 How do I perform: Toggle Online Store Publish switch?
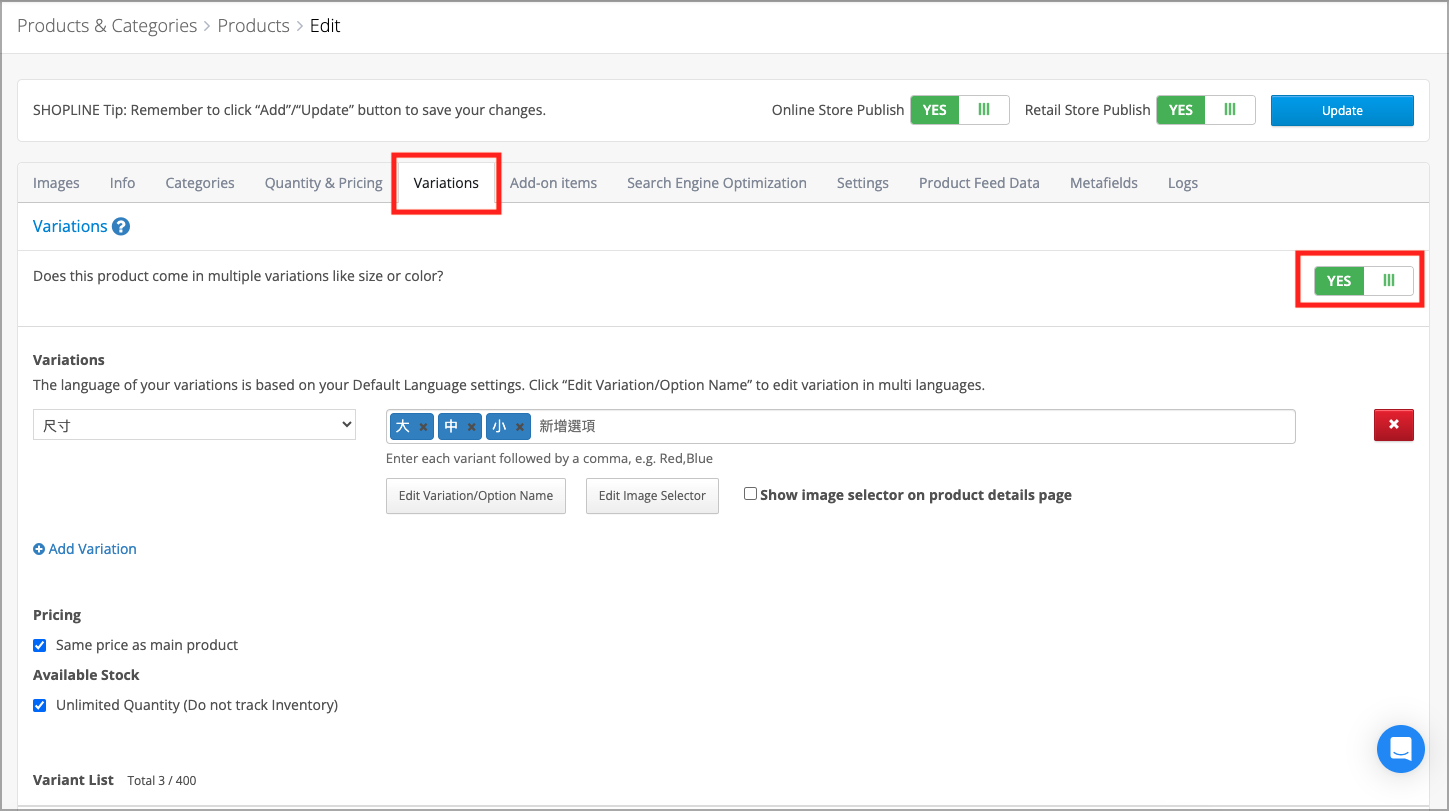pyautogui.click(x=959, y=110)
